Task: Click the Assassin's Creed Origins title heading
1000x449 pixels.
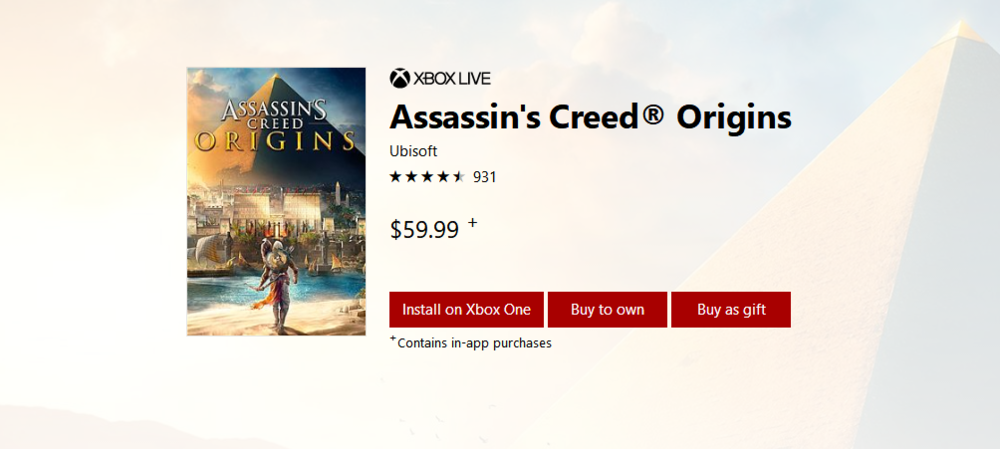Action: (590, 116)
